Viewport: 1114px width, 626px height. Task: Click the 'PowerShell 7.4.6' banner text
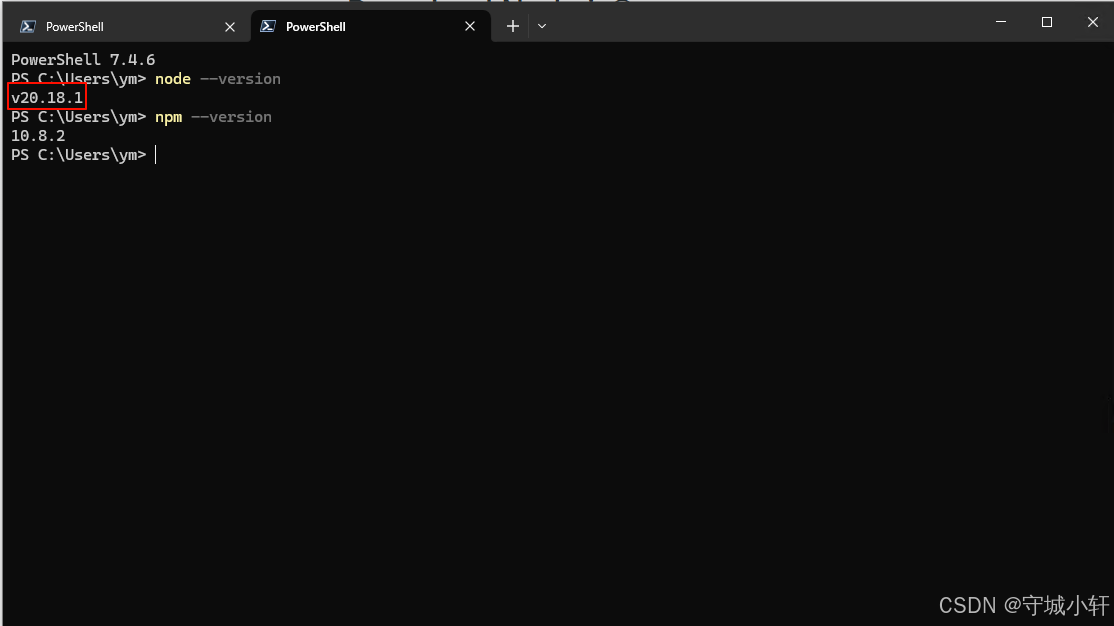(x=83, y=60)
